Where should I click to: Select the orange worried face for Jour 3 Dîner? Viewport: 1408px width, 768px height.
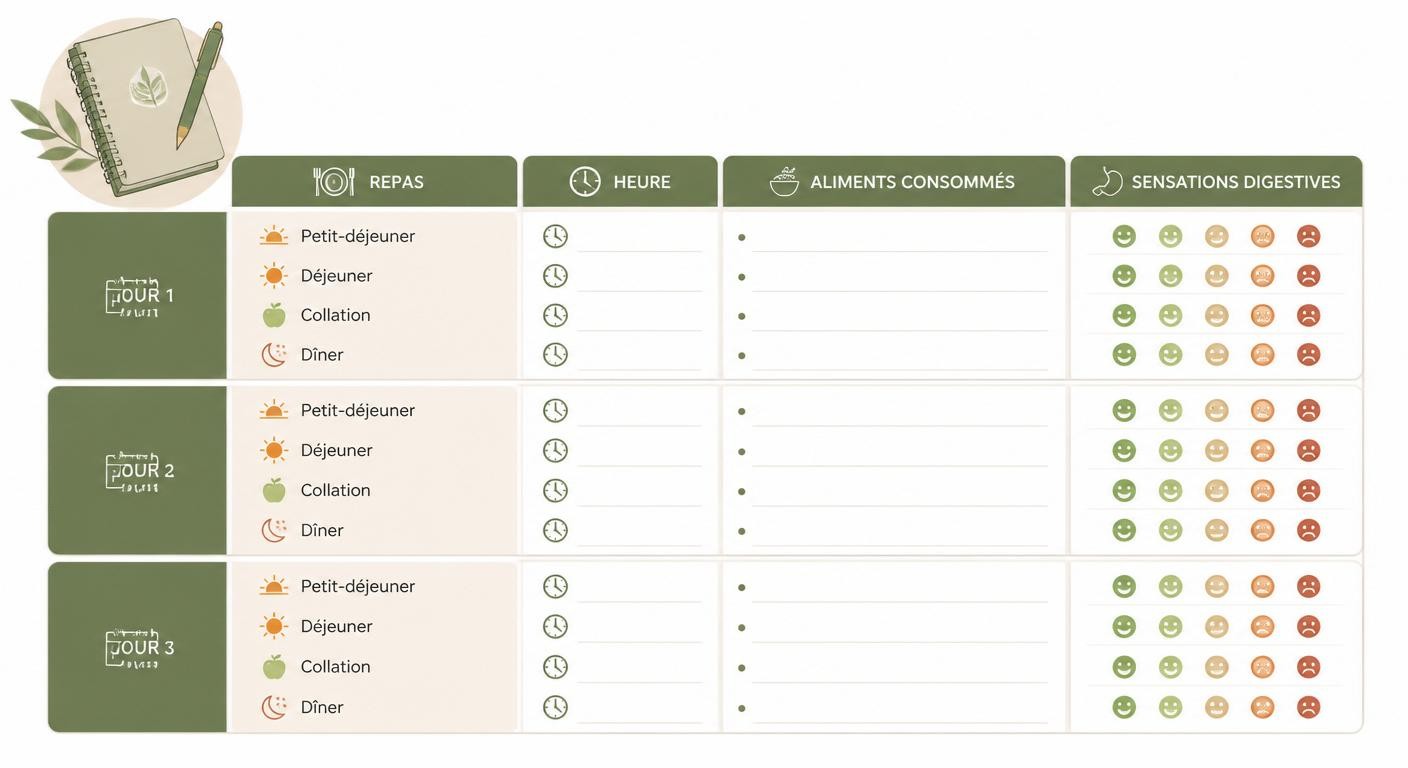tap(1262, 707)
